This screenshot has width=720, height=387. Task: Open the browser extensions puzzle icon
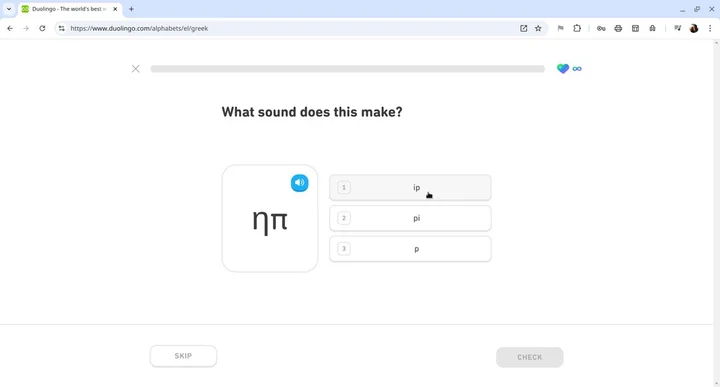(577, 28)
